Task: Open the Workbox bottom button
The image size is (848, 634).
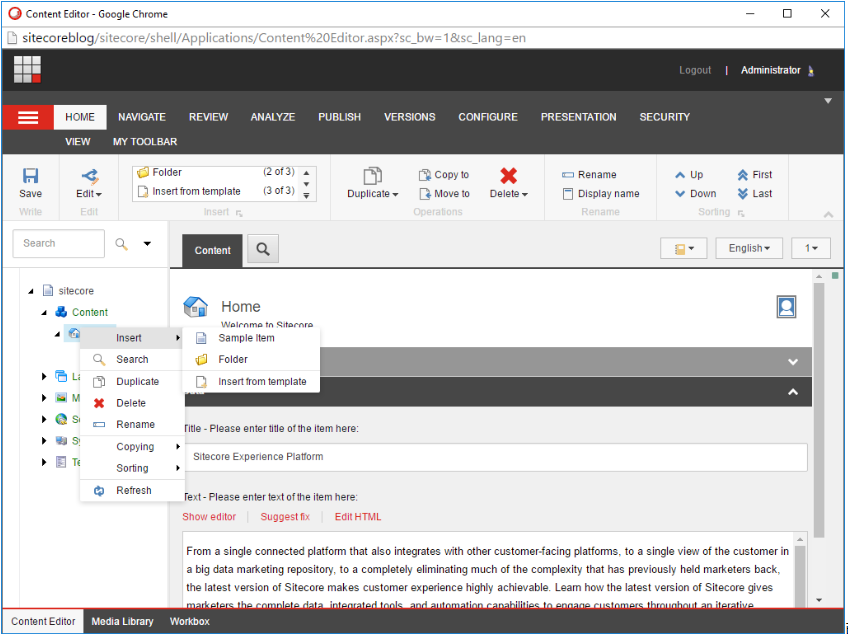Action: [189, 622]
